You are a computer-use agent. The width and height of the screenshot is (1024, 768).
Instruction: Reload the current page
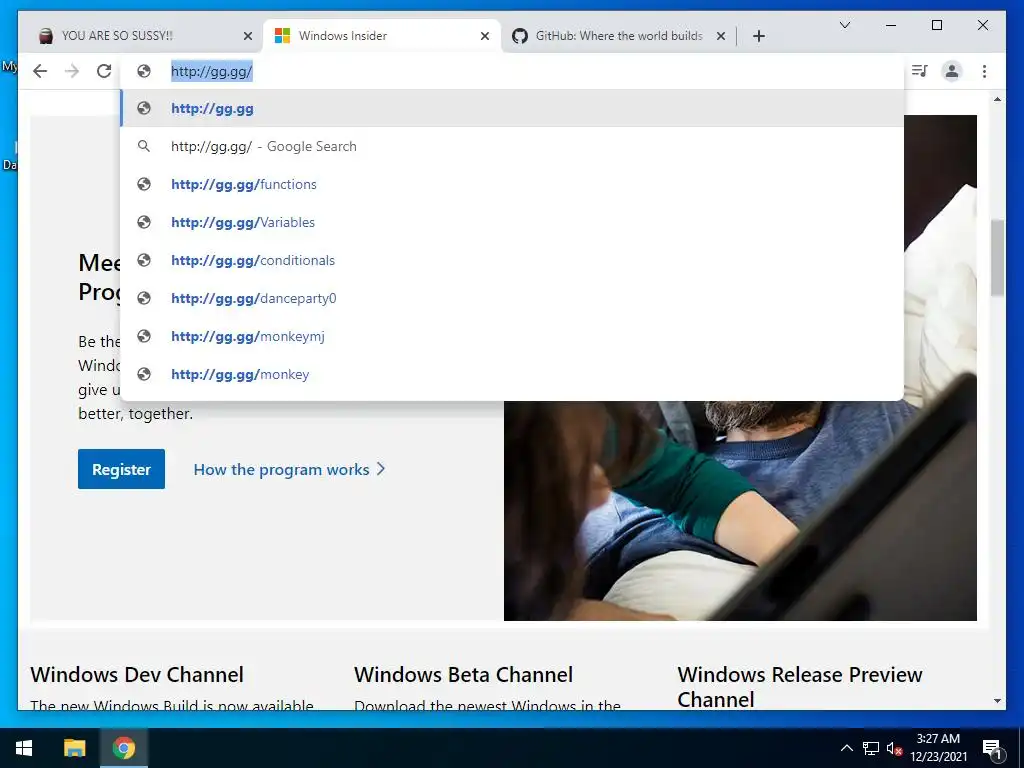pos(104,71)
